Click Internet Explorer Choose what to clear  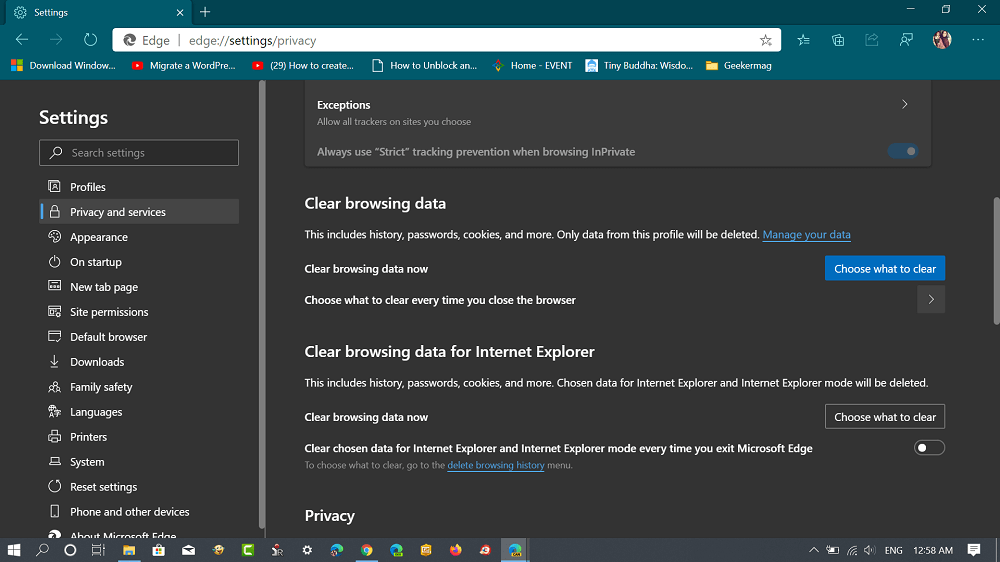click(885, 417)
